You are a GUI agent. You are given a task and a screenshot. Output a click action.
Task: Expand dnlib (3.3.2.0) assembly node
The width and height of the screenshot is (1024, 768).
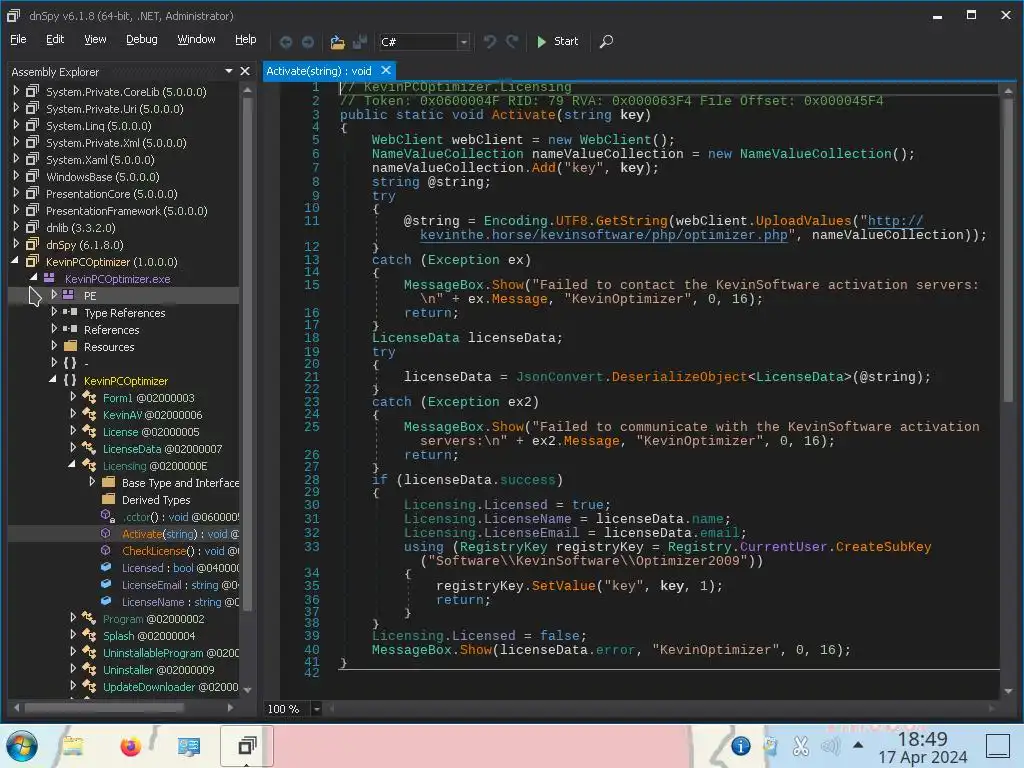[16, 227]
